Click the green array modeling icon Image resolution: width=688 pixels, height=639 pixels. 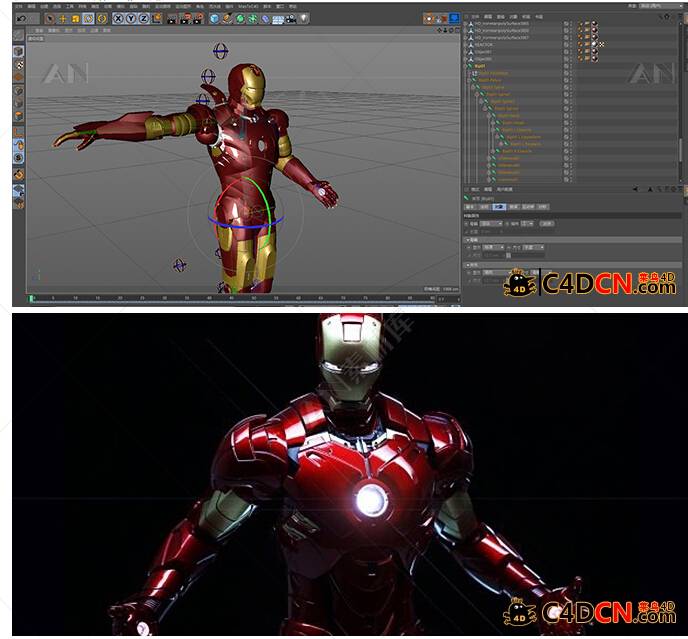coord(253,18)
